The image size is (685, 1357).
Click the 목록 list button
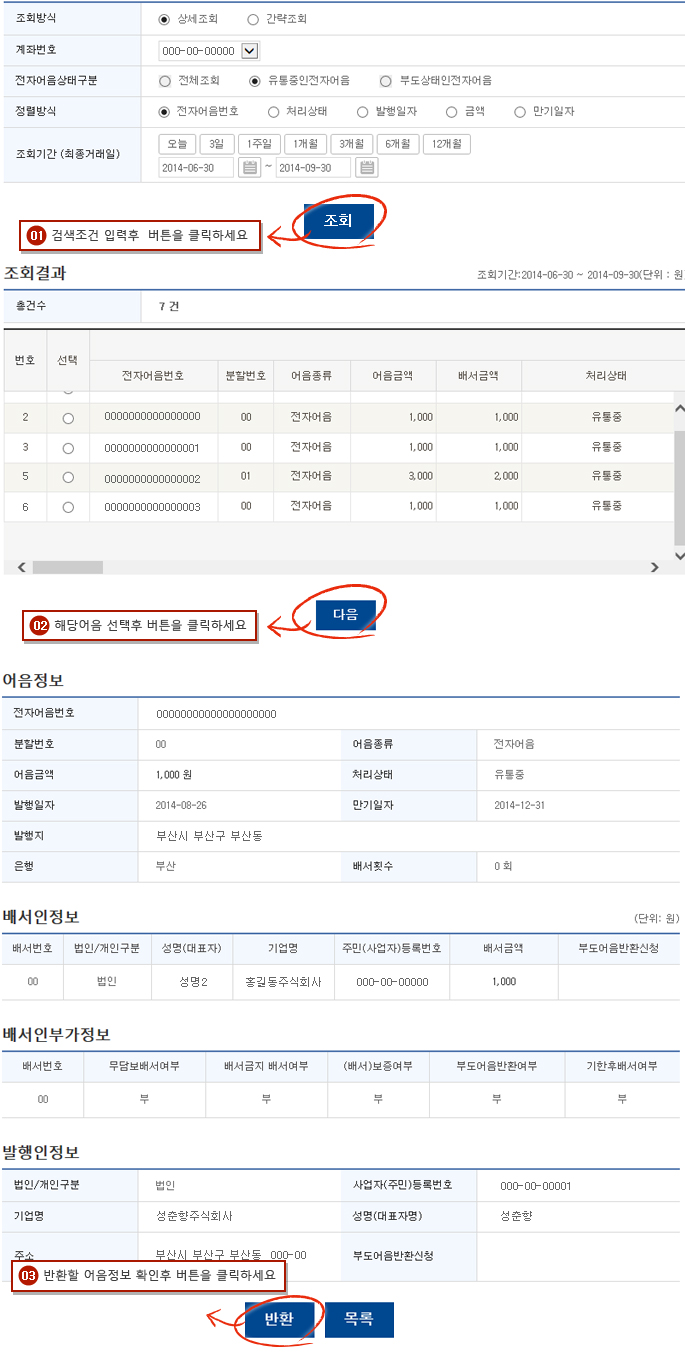[359, 1319]
